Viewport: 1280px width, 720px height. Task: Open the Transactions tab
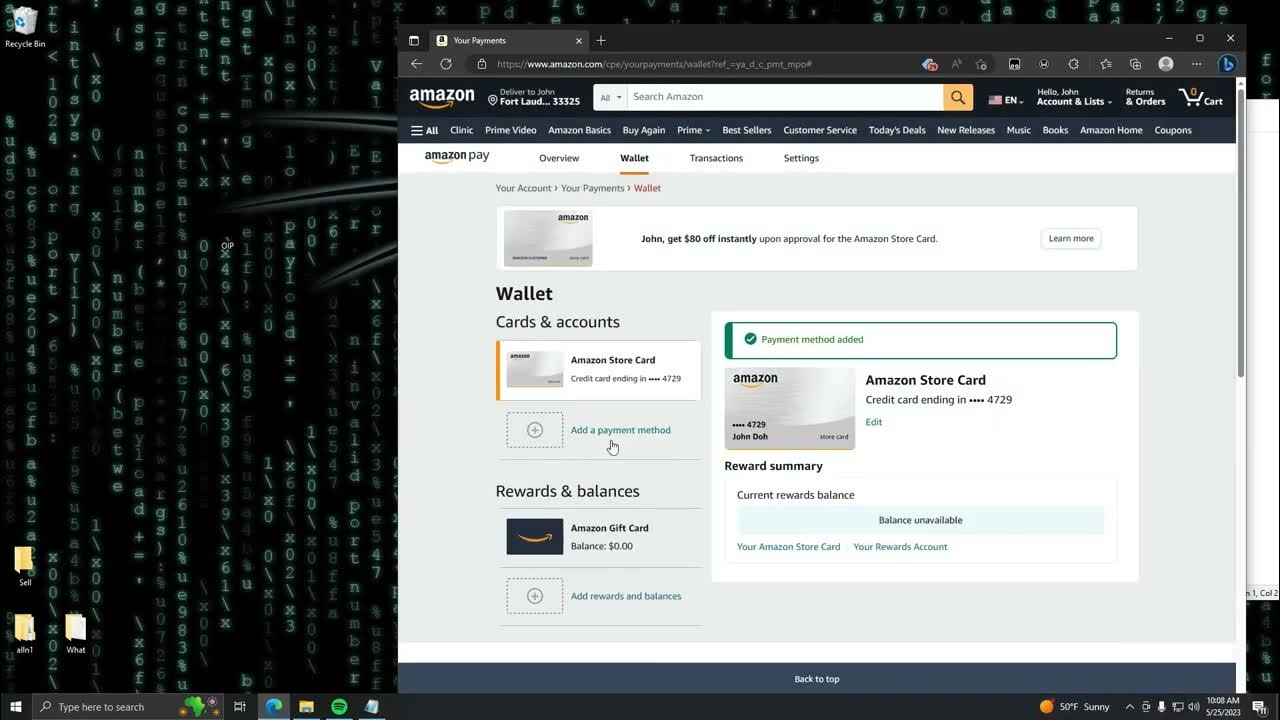point(716,158)
